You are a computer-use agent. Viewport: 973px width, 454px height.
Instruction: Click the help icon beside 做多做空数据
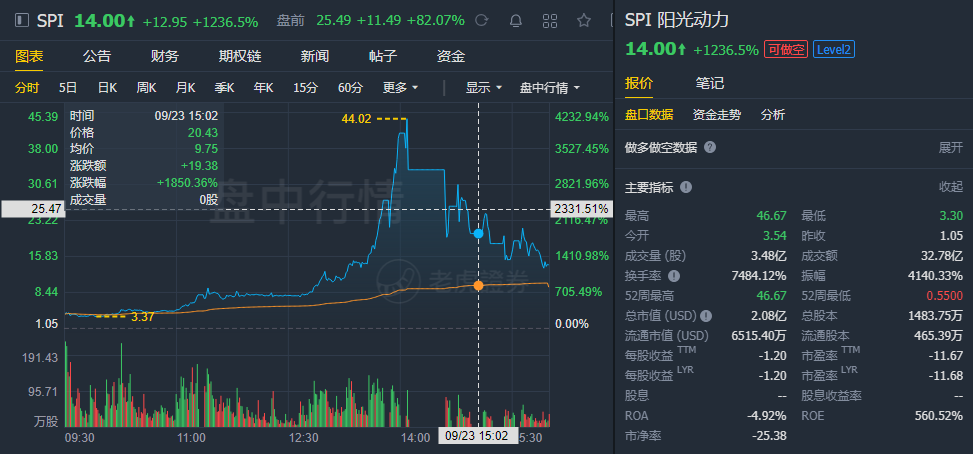(710, 148)
